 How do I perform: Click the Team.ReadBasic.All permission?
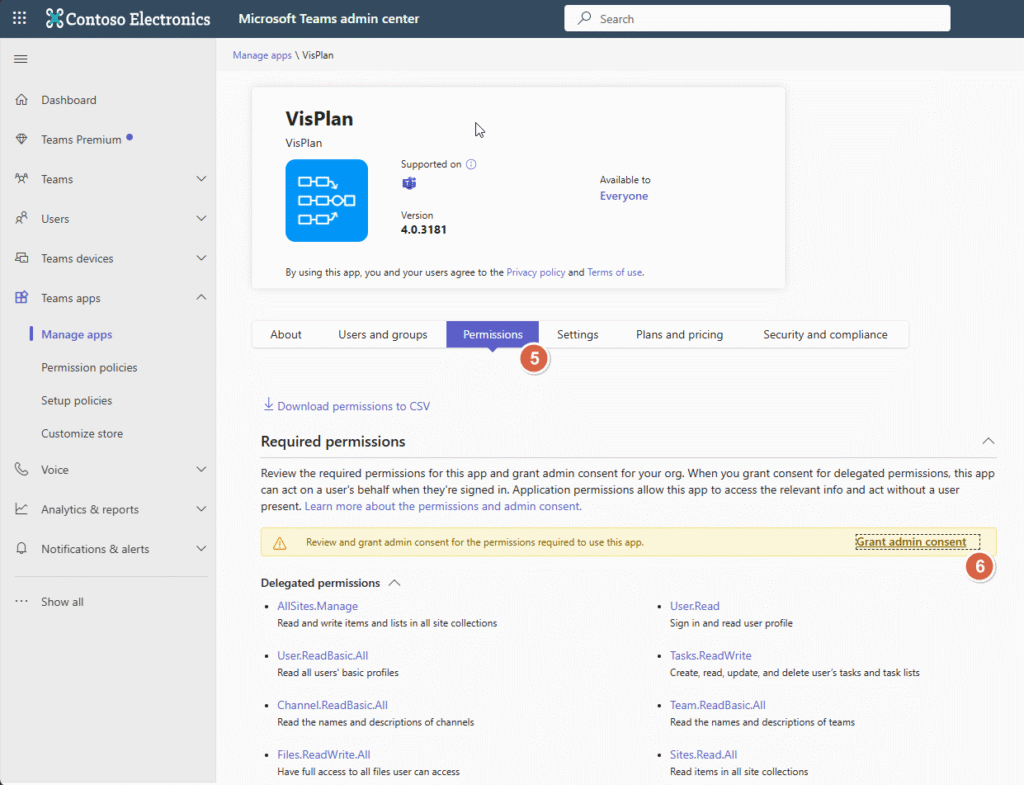718,705
